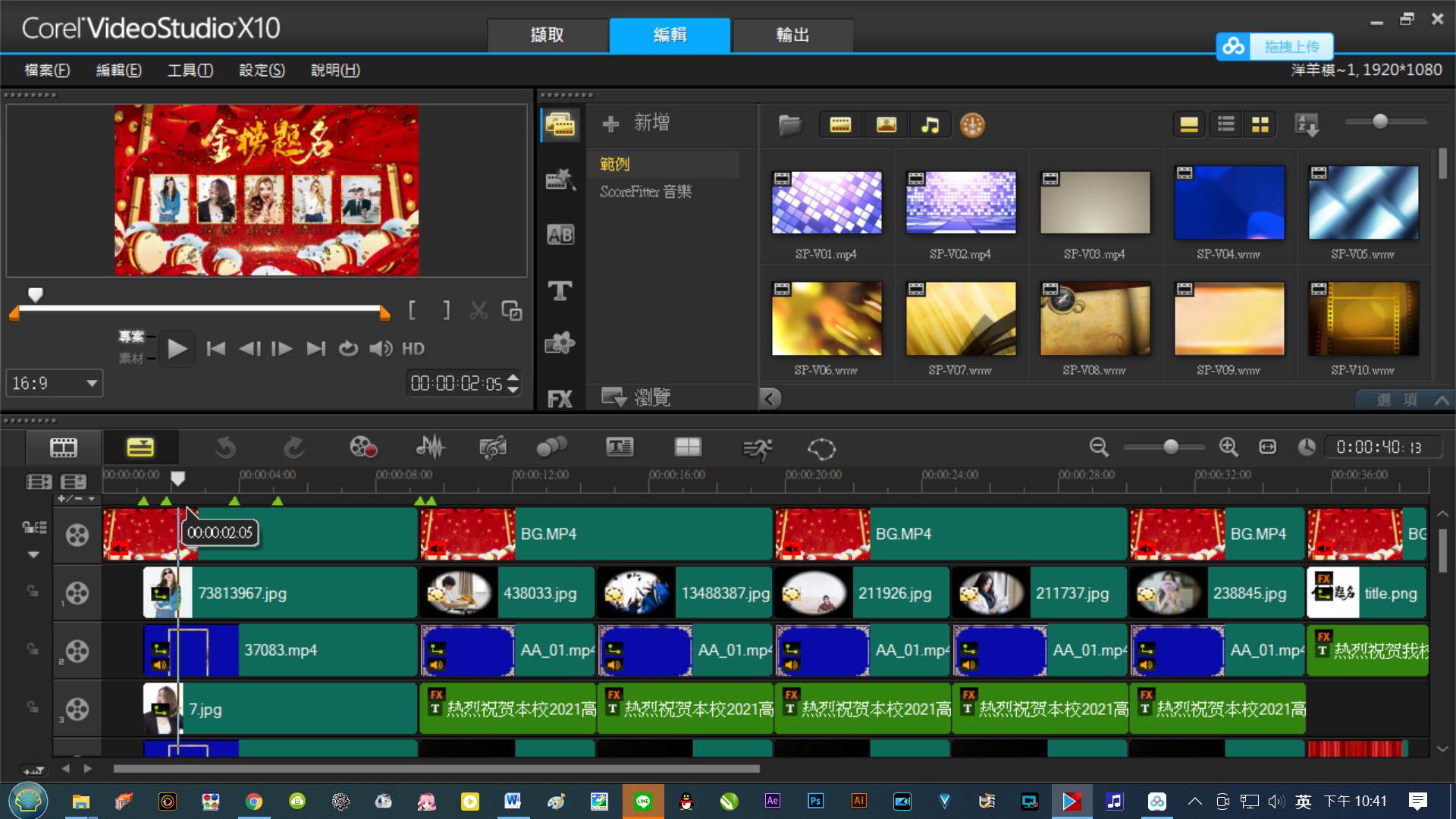Click the import media folder icon
1456x819 pixels.
coord(789,124)
